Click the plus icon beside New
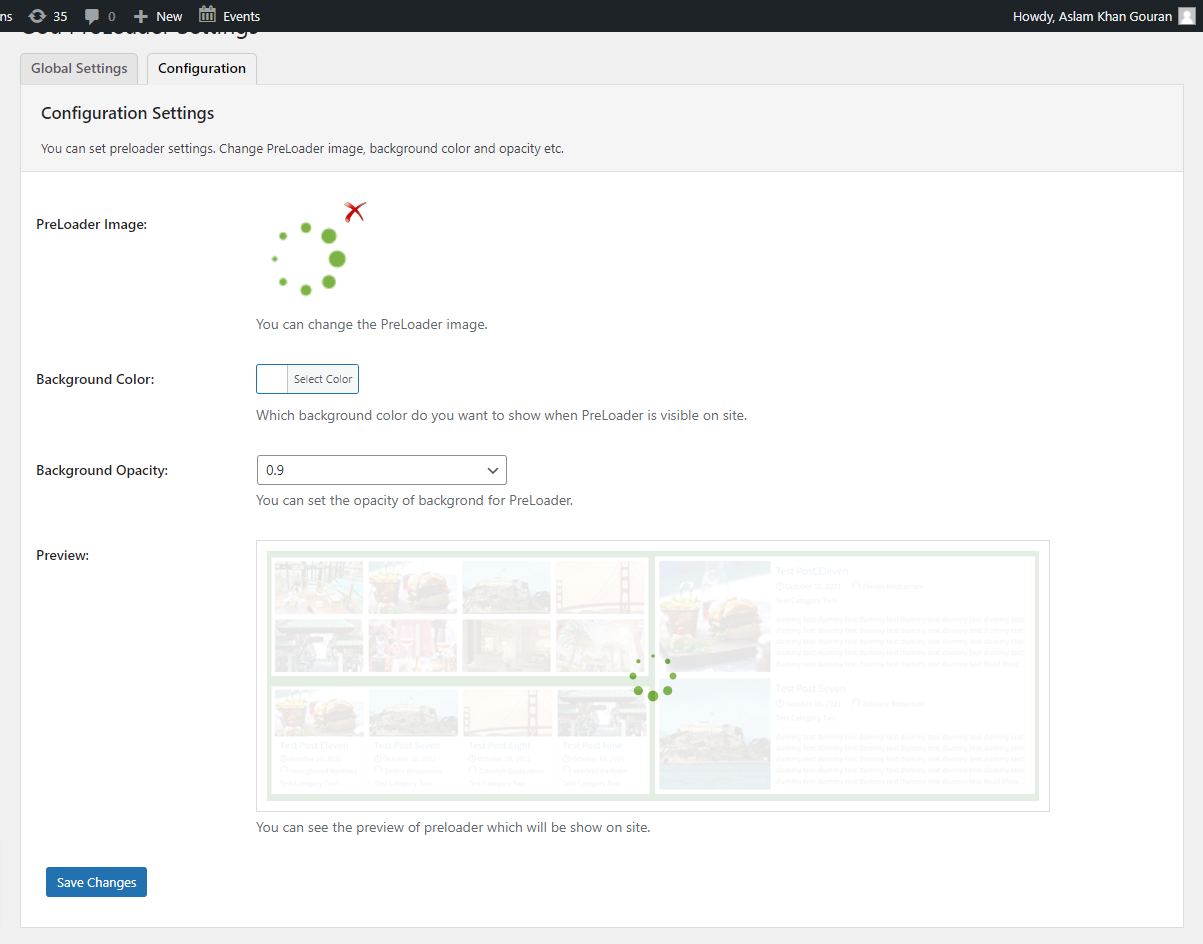 [x=141, y=16]
